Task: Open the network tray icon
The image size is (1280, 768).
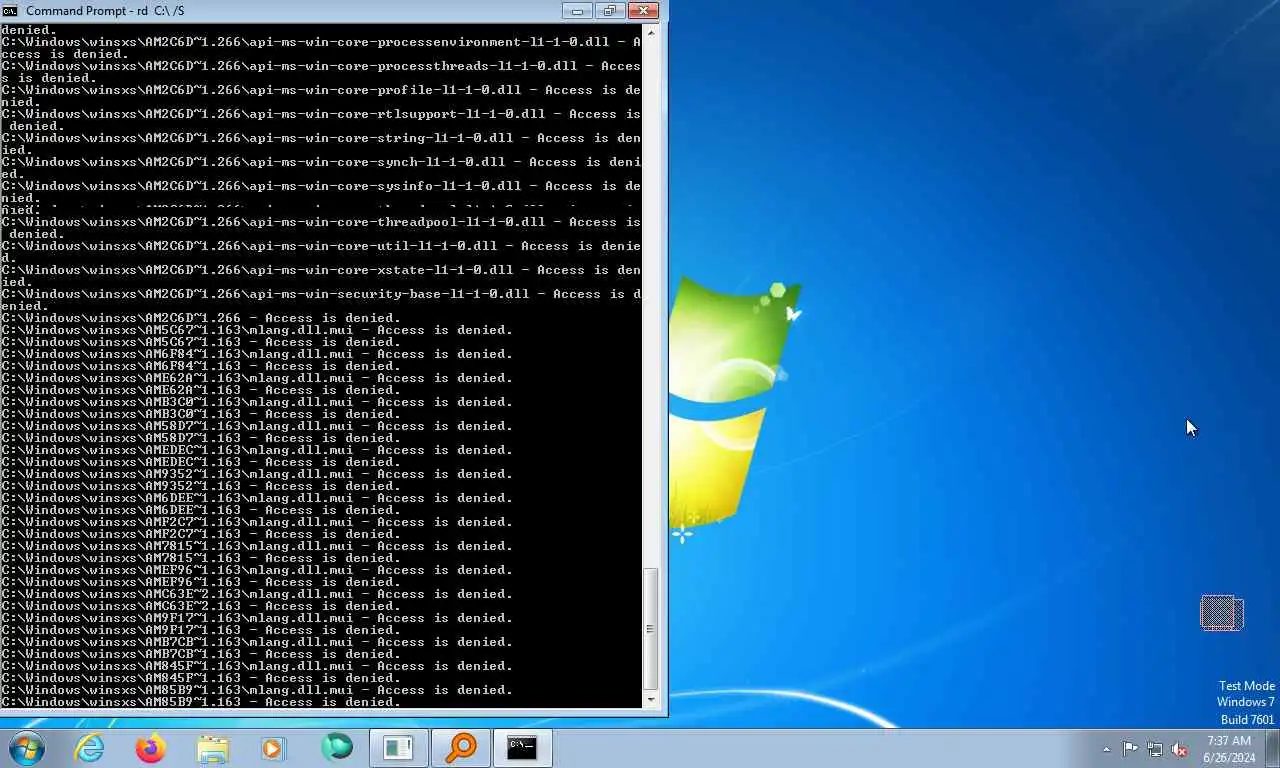Action: 1155,749
